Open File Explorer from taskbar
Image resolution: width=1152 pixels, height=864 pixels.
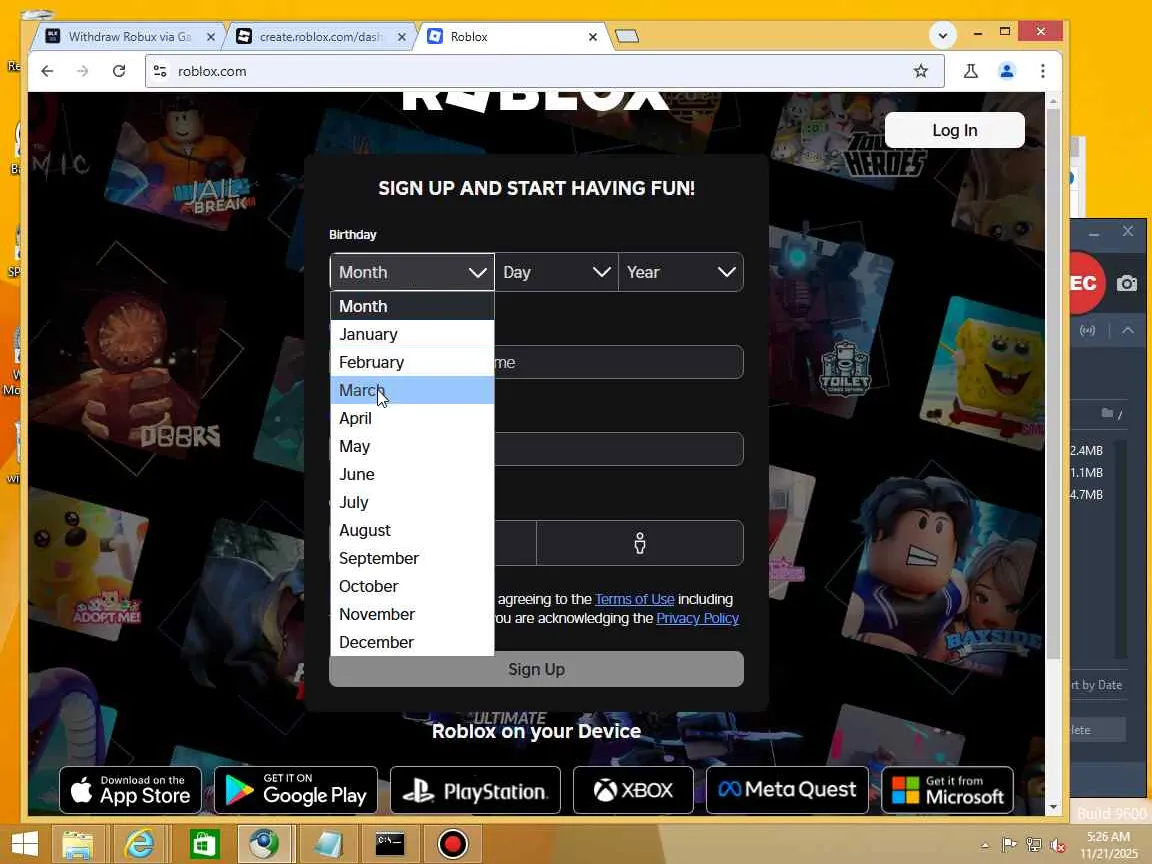77,844
